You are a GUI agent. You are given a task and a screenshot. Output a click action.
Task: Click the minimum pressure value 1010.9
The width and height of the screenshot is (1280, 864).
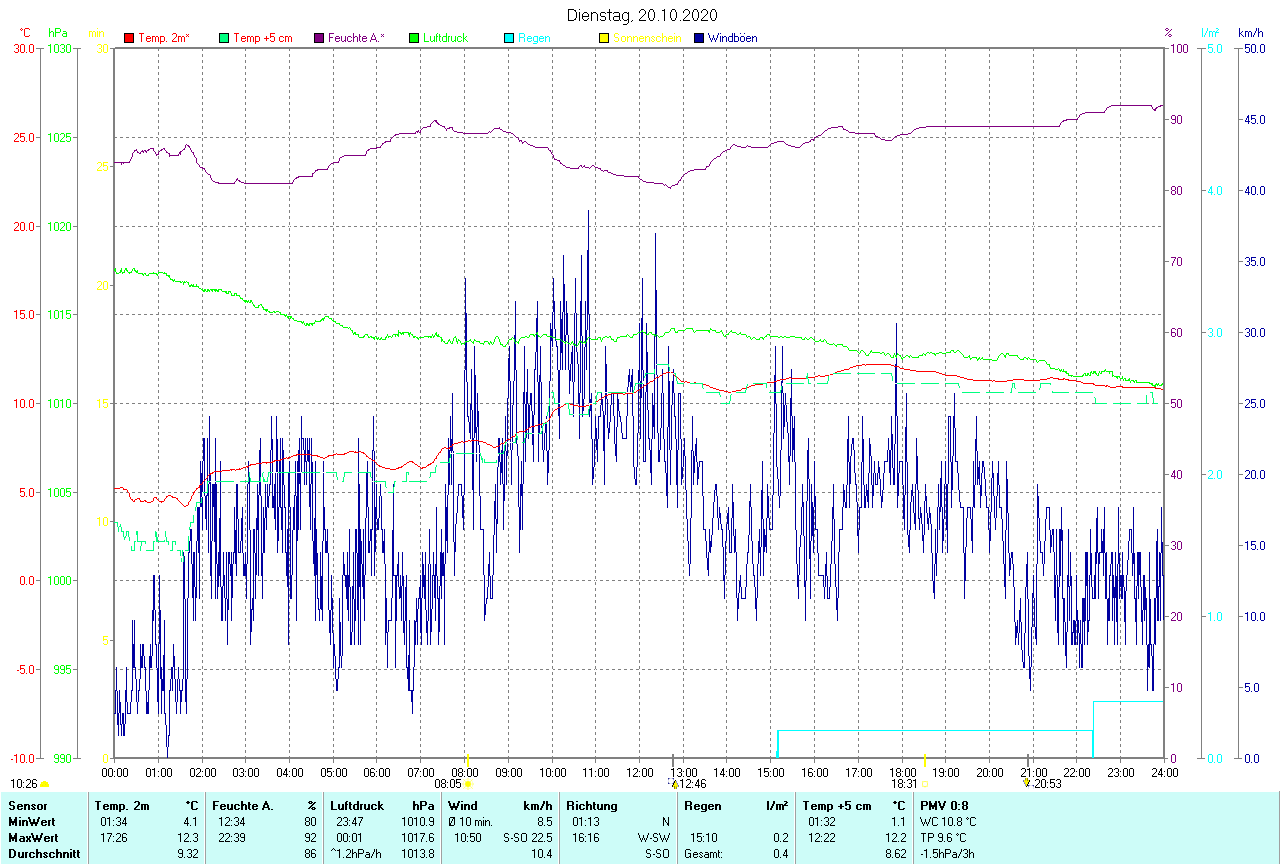tap(417, 822)
